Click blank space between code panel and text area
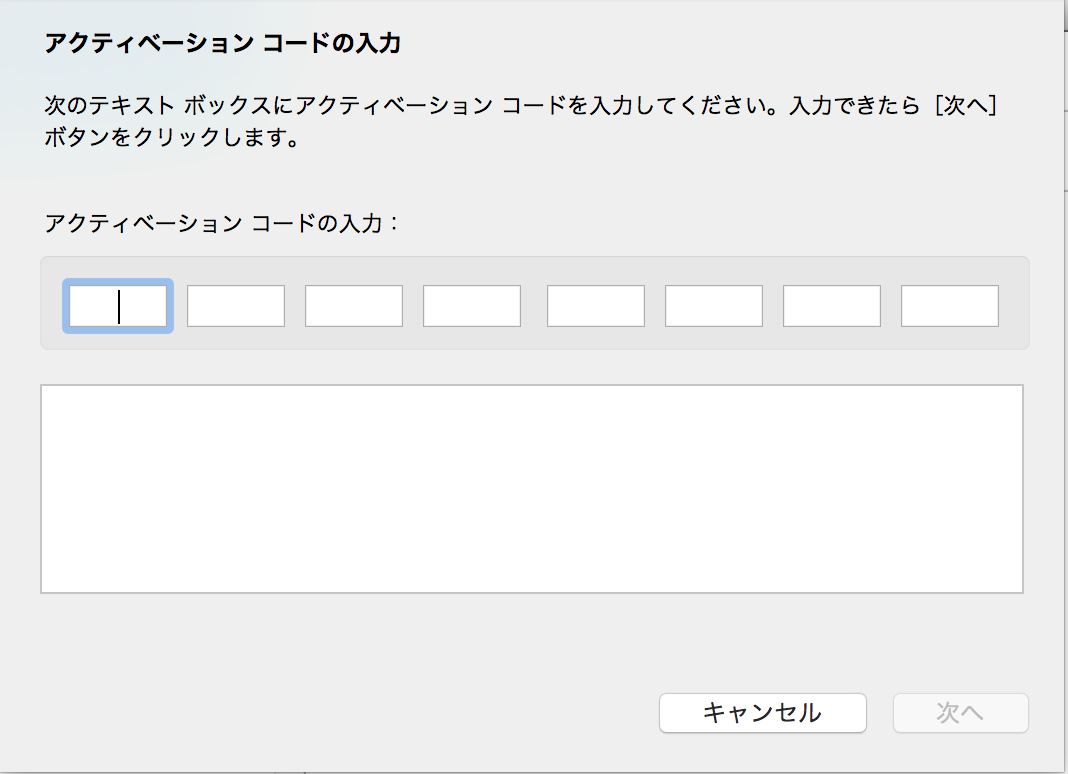This screenshot has height=774, width=1068. coord(532,367)
